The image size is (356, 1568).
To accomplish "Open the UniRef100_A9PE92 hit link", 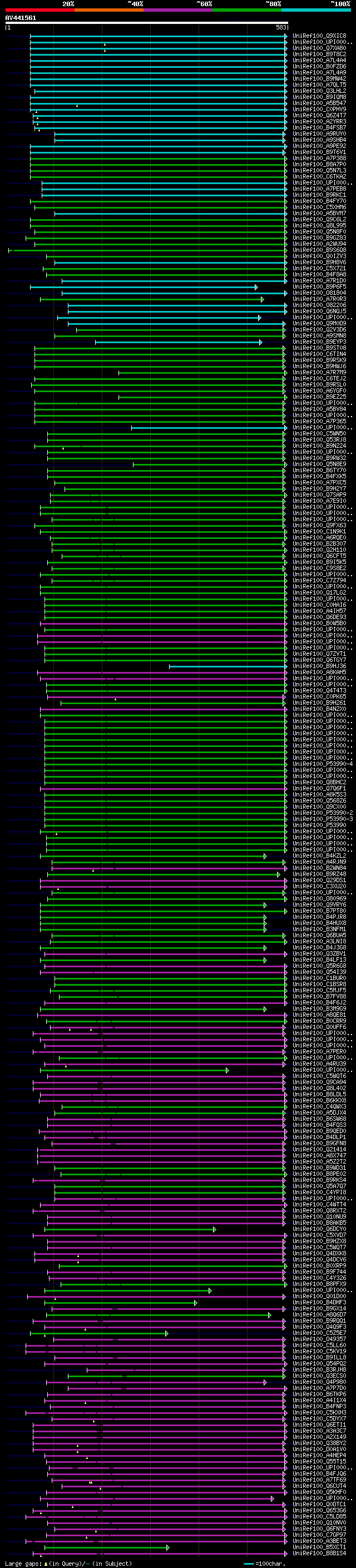I will click(319, 146).
